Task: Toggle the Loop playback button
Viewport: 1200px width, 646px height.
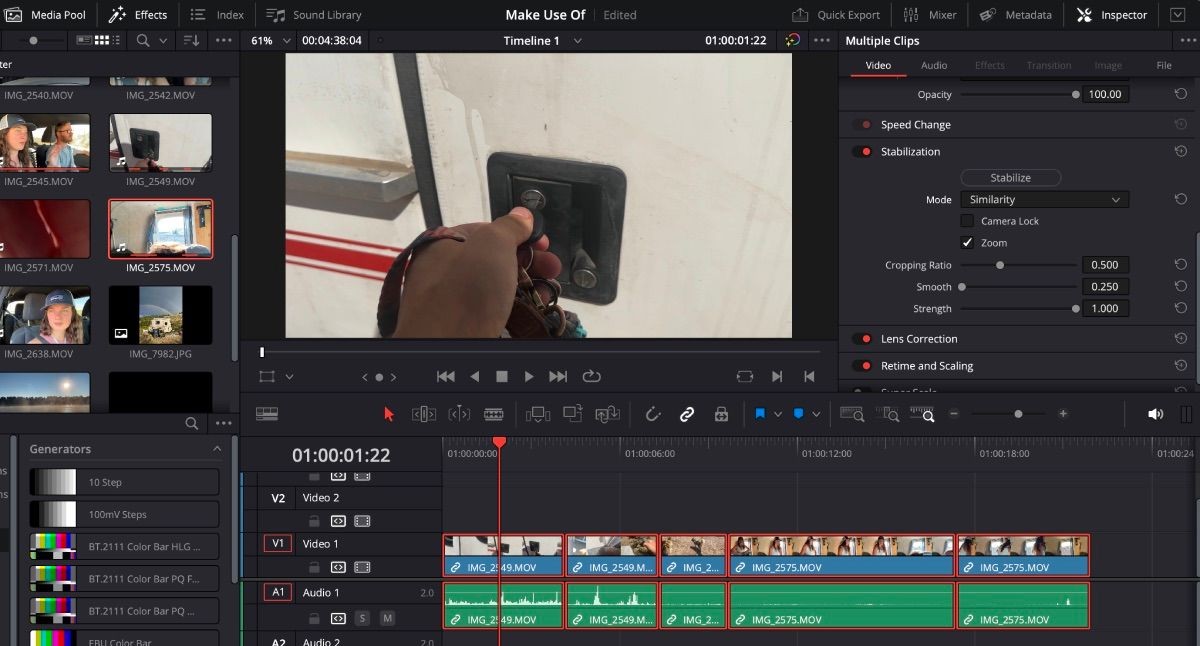Action: coord(591,377)
